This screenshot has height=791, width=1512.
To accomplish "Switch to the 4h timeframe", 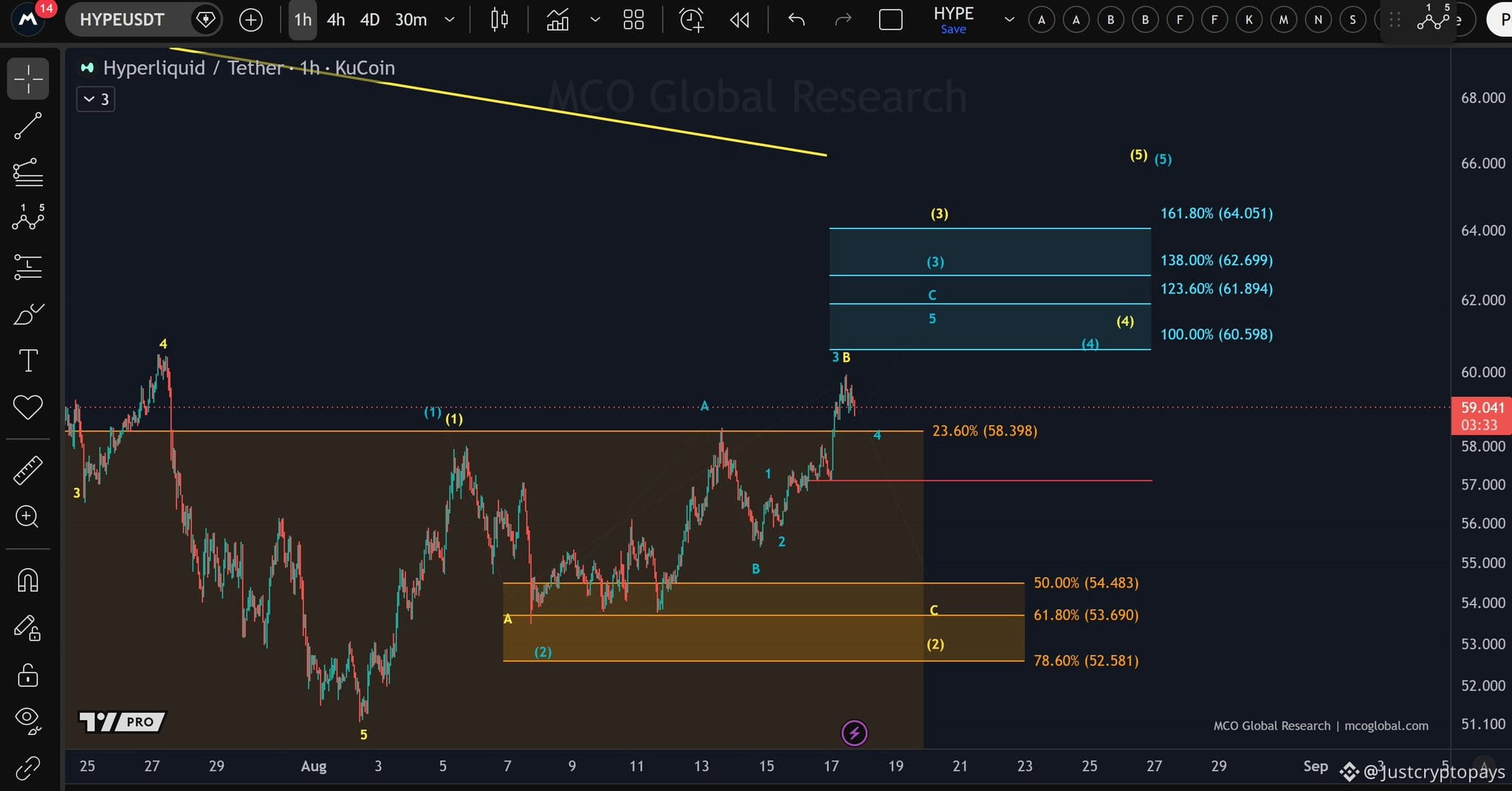I will (x=336, y=20).
